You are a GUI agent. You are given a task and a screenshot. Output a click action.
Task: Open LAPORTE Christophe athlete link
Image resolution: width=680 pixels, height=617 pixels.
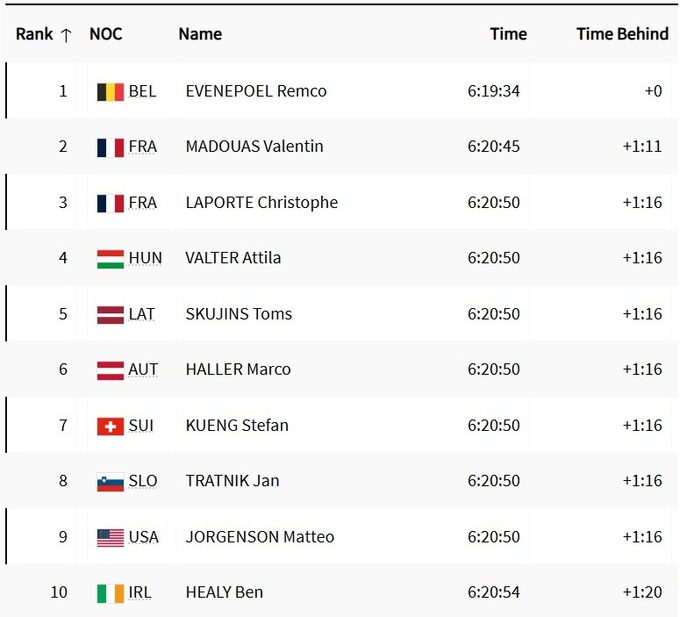(262, 202)
